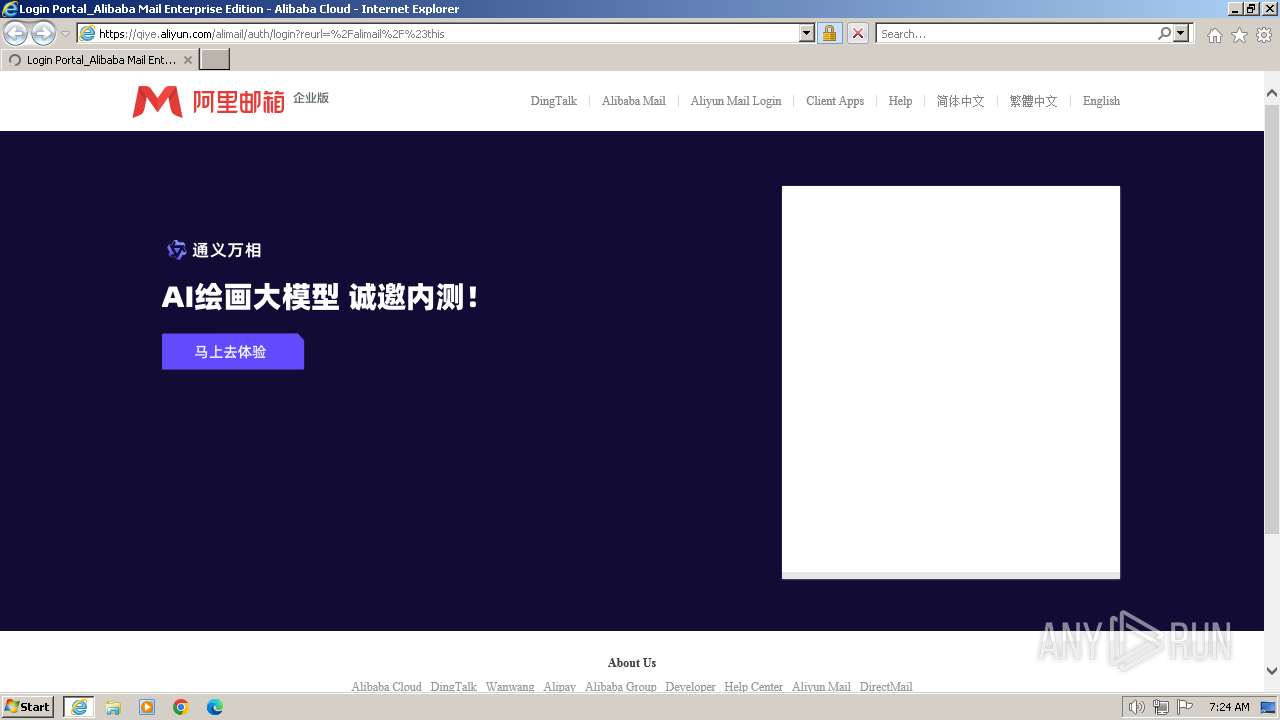The image size is (1280, 720).
Task: Click the 通义万相 logo icon
Action: tap(176, 250)
